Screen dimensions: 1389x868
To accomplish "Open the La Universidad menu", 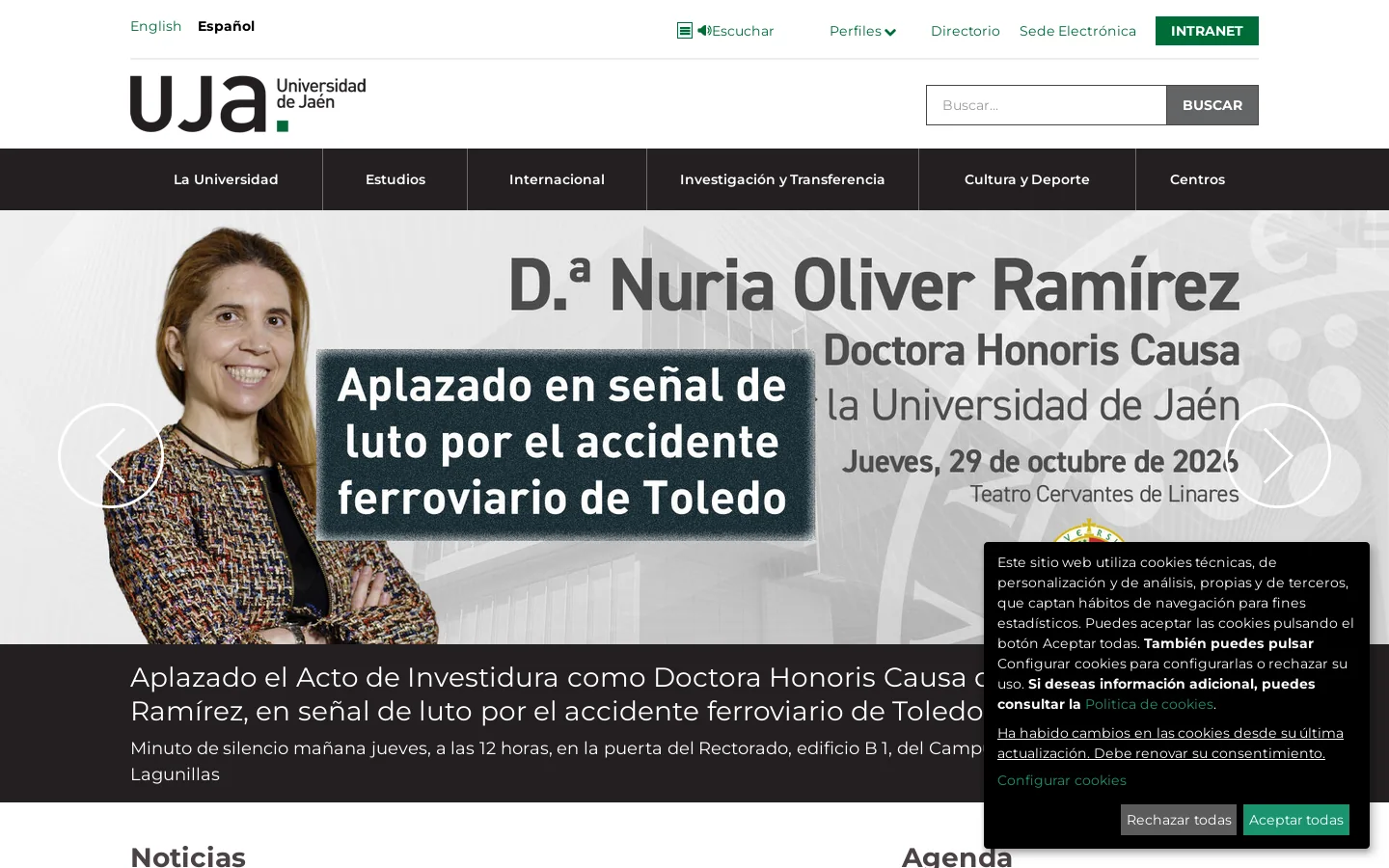I will [x=226, y=179].
